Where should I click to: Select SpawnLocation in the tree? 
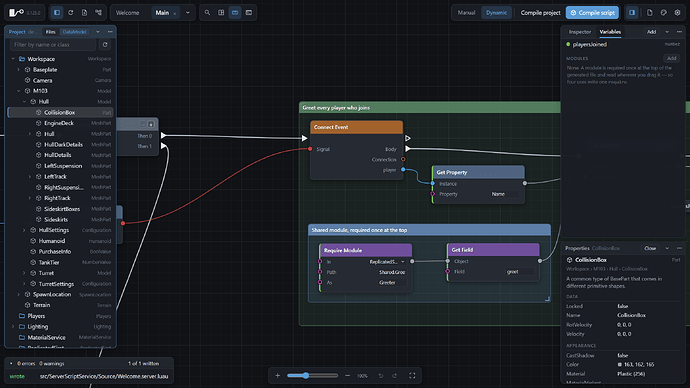(60, 294)
